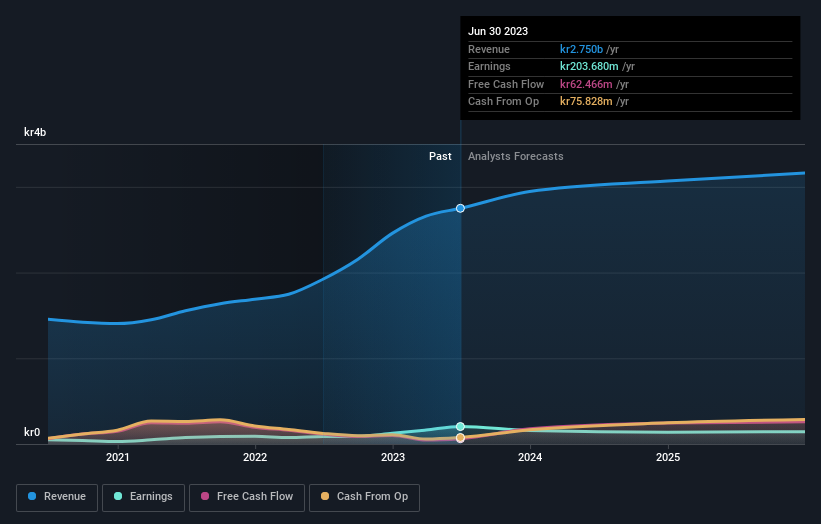The width and height of the screenshot is (821, 524).
Task: Click the 2022 x-axis label
Action: (x=255, y=457)
